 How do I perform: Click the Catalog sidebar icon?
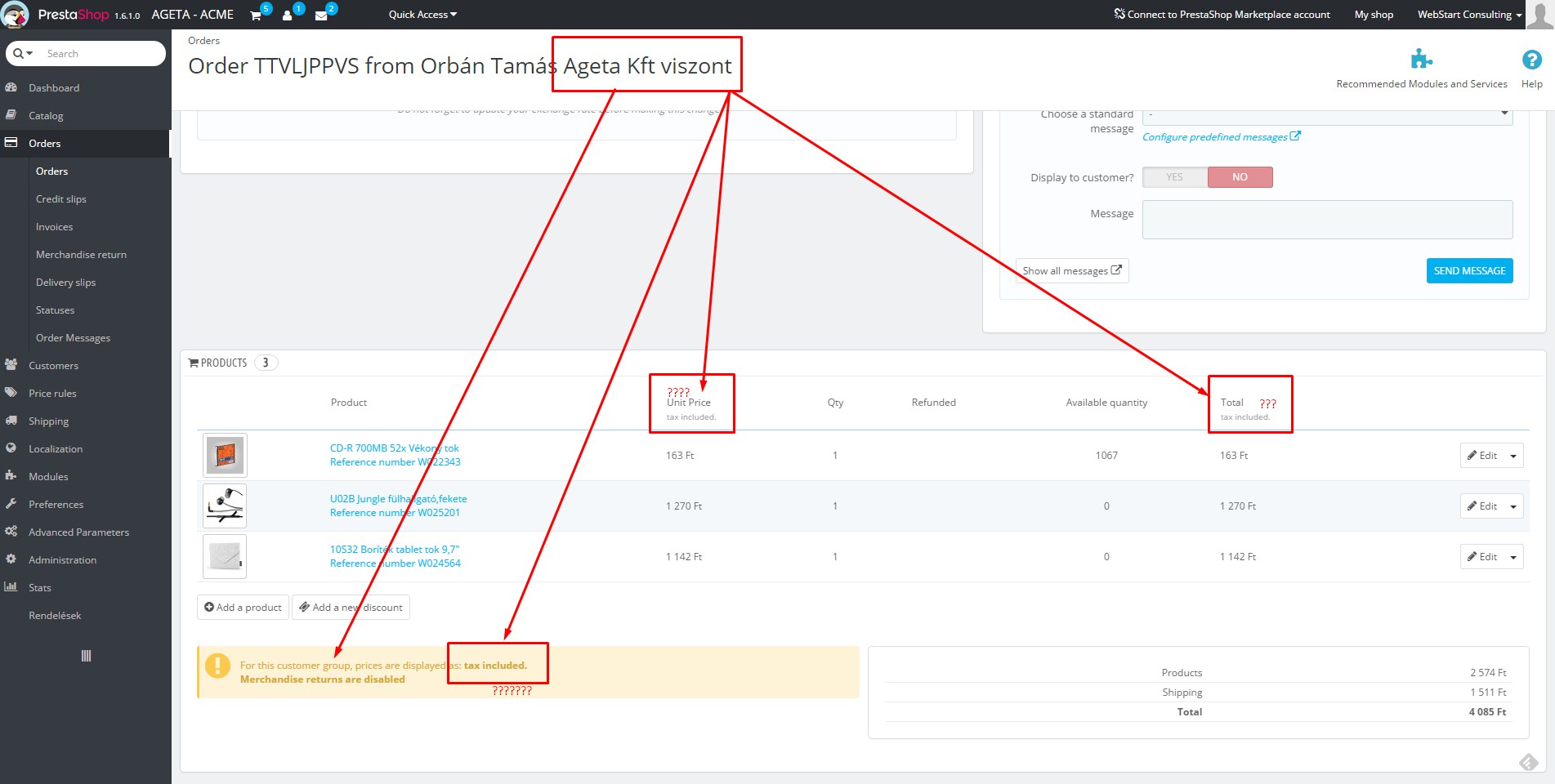click(x=11, y=115)
